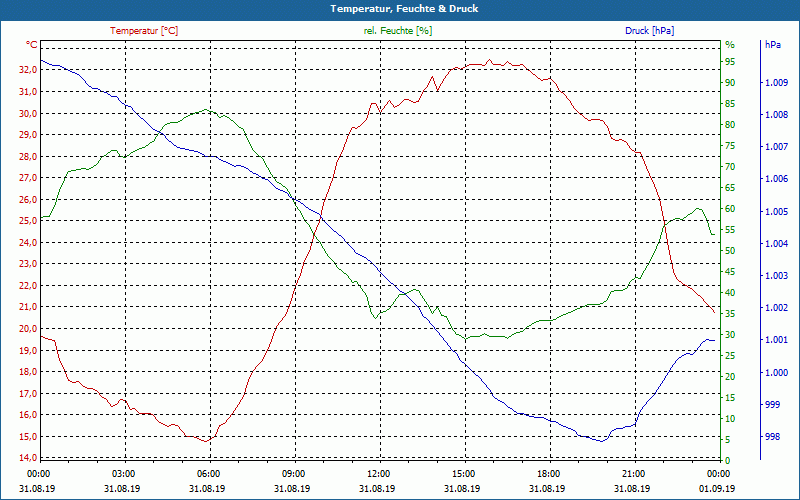
Task: Select the red 'Temperatur [°C]' legend label
Action: [x=144, y=31]
